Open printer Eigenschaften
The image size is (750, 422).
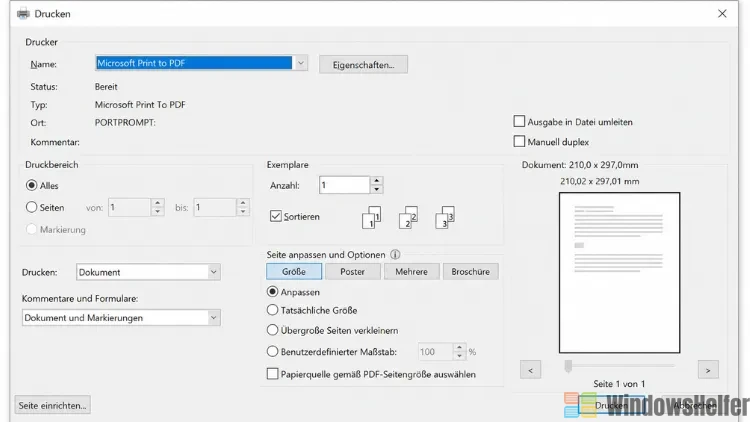pos(364,65)
